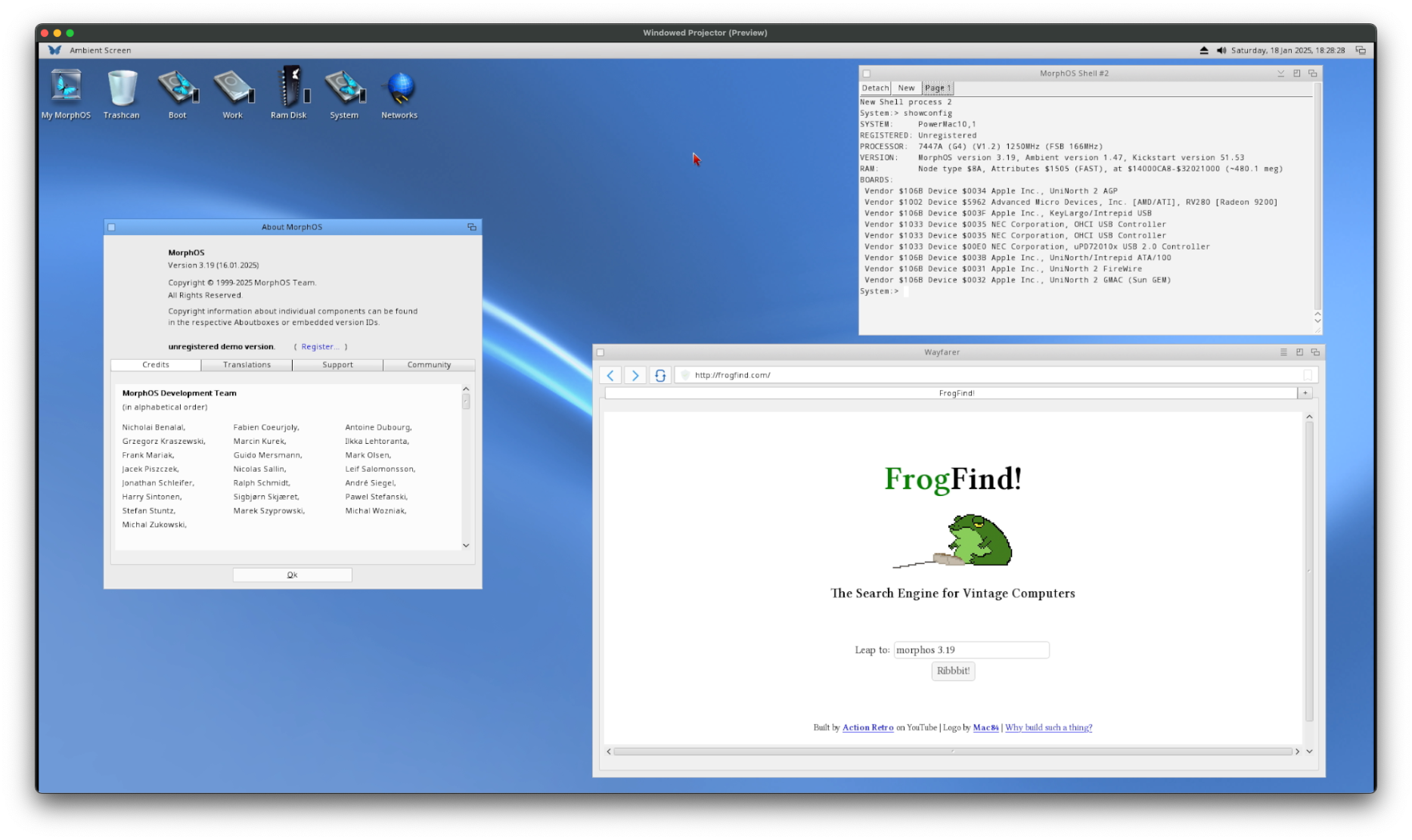Click Shell window scroll up arrow
Screen dimensions: 1412x840
(1317, 313)
